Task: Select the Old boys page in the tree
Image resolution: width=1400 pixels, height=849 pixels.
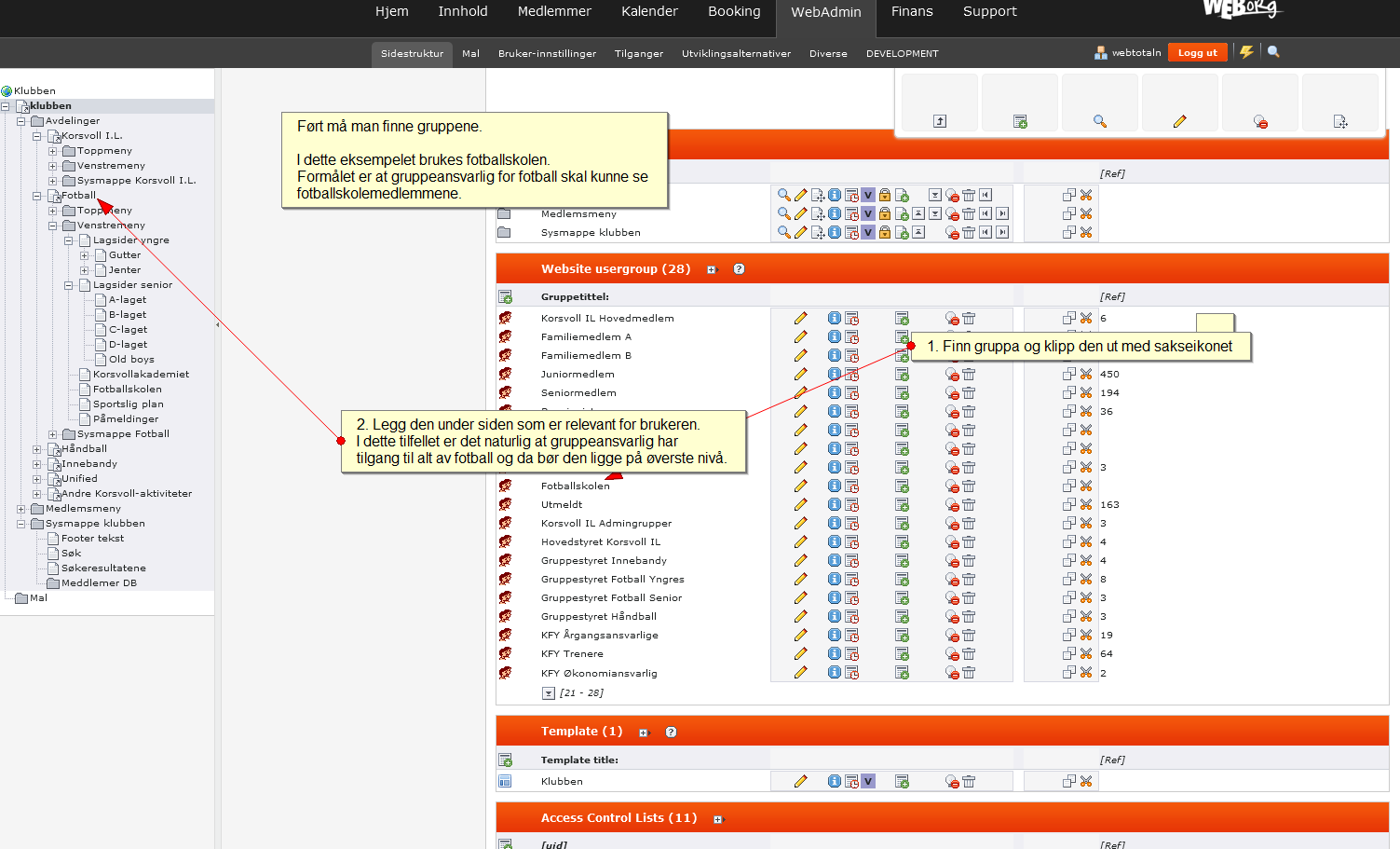Action: click(x=131, y=360)
